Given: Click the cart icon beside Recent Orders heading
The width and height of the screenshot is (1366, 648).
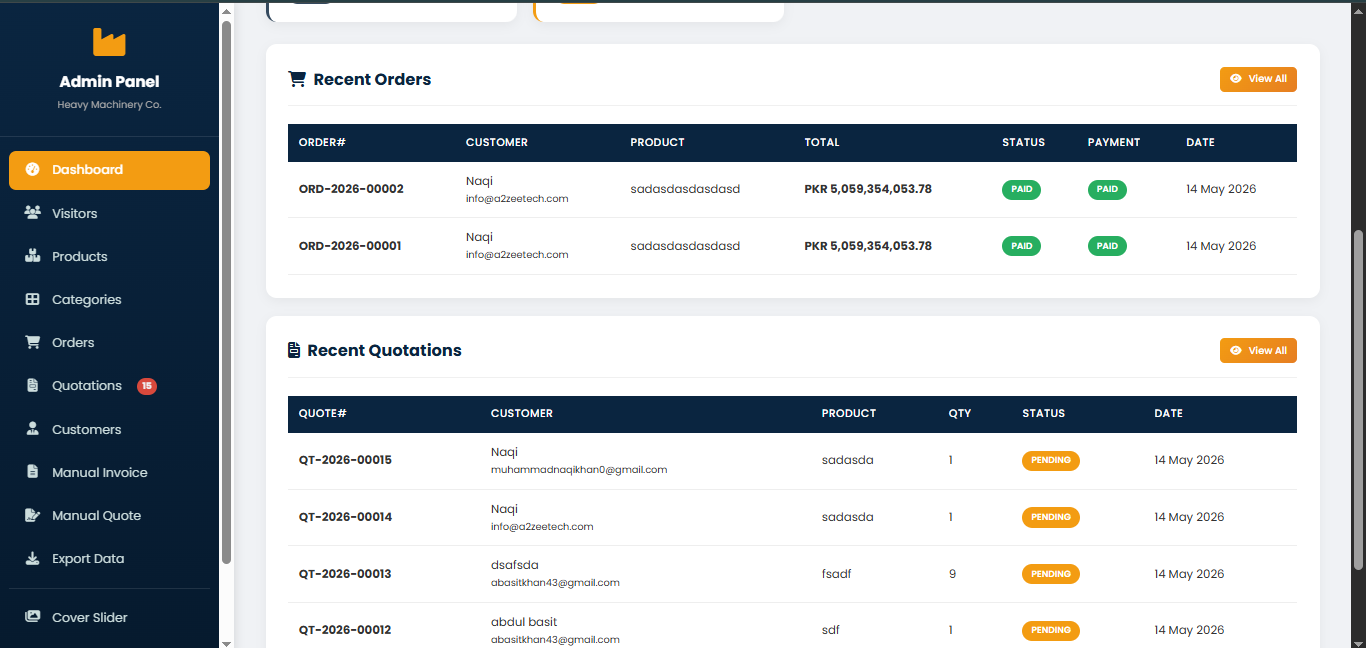Looking at the screenshot, I should pyautogui.click(x=297, y=79).
